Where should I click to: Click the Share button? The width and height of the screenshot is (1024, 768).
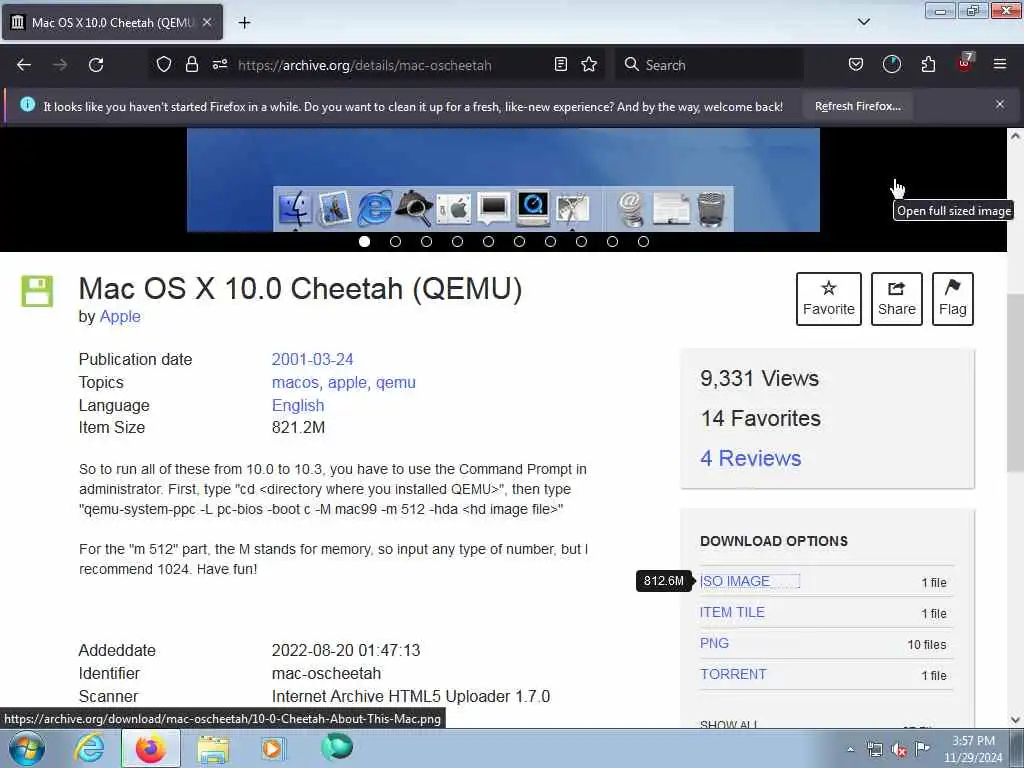point(897,298)
